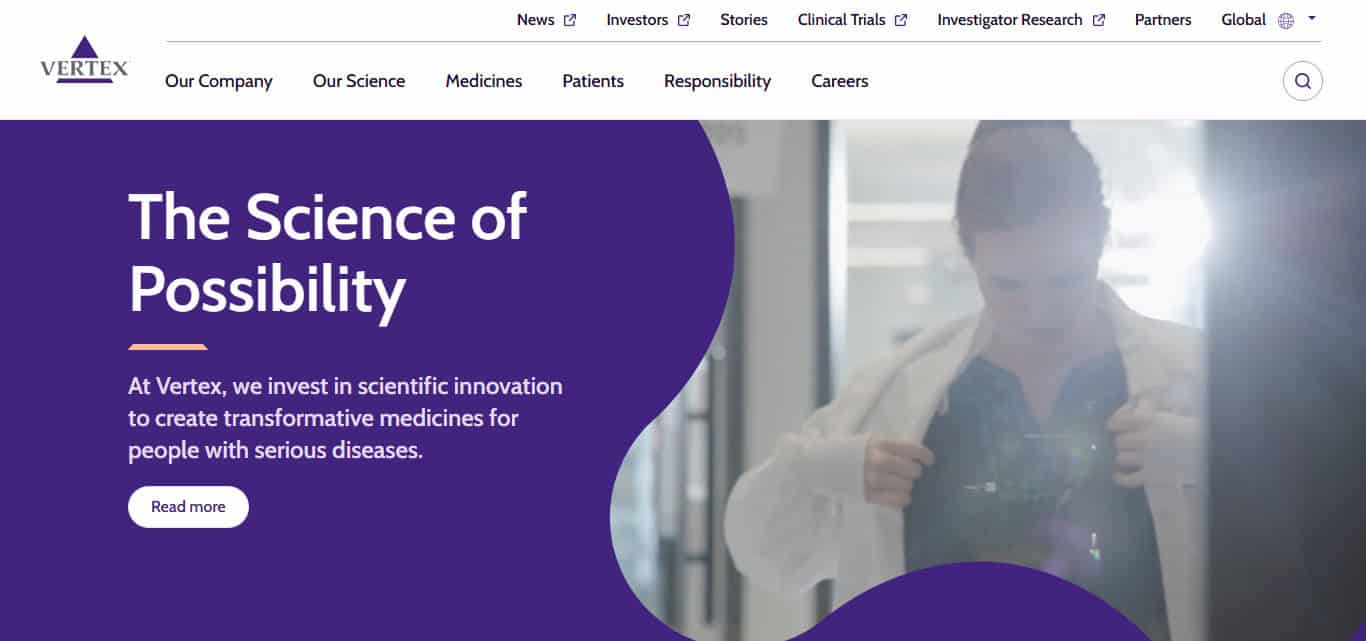Open the Stories link
The image size is (1366, 641).
[744, 20]
